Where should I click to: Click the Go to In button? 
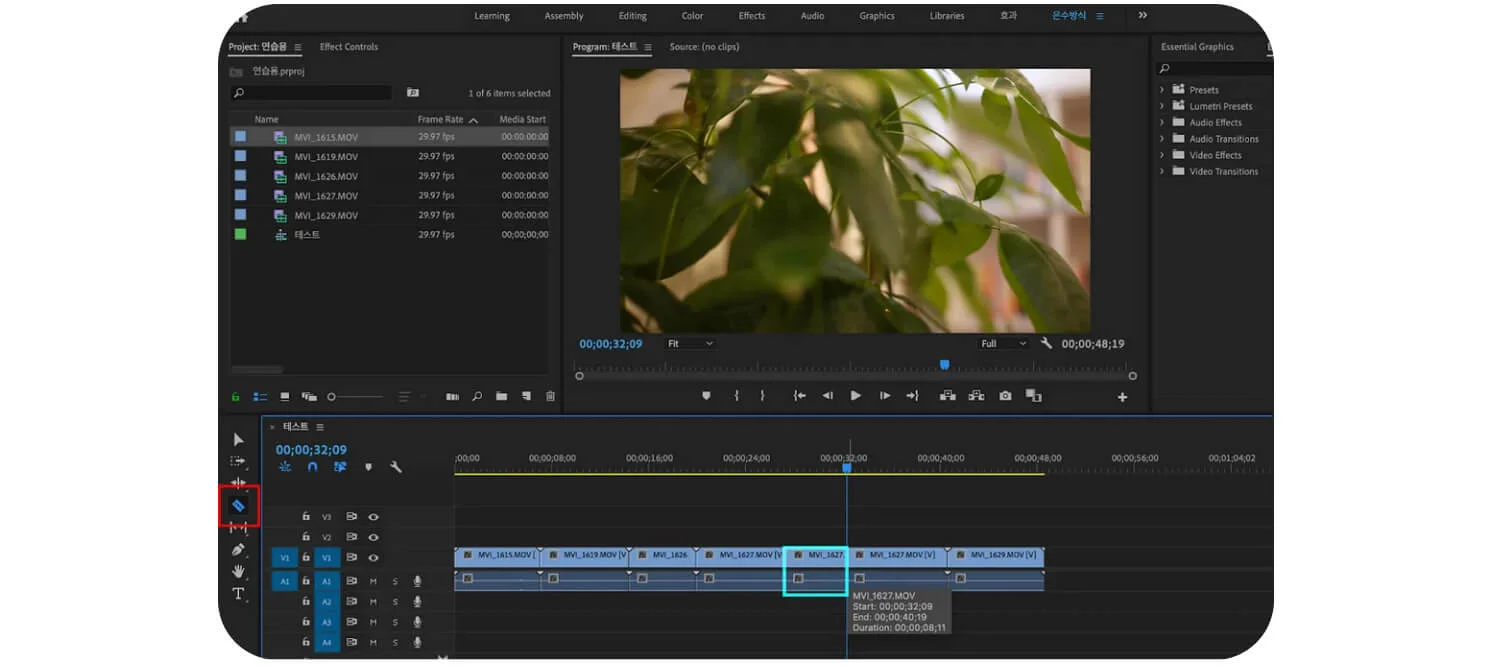799,396
